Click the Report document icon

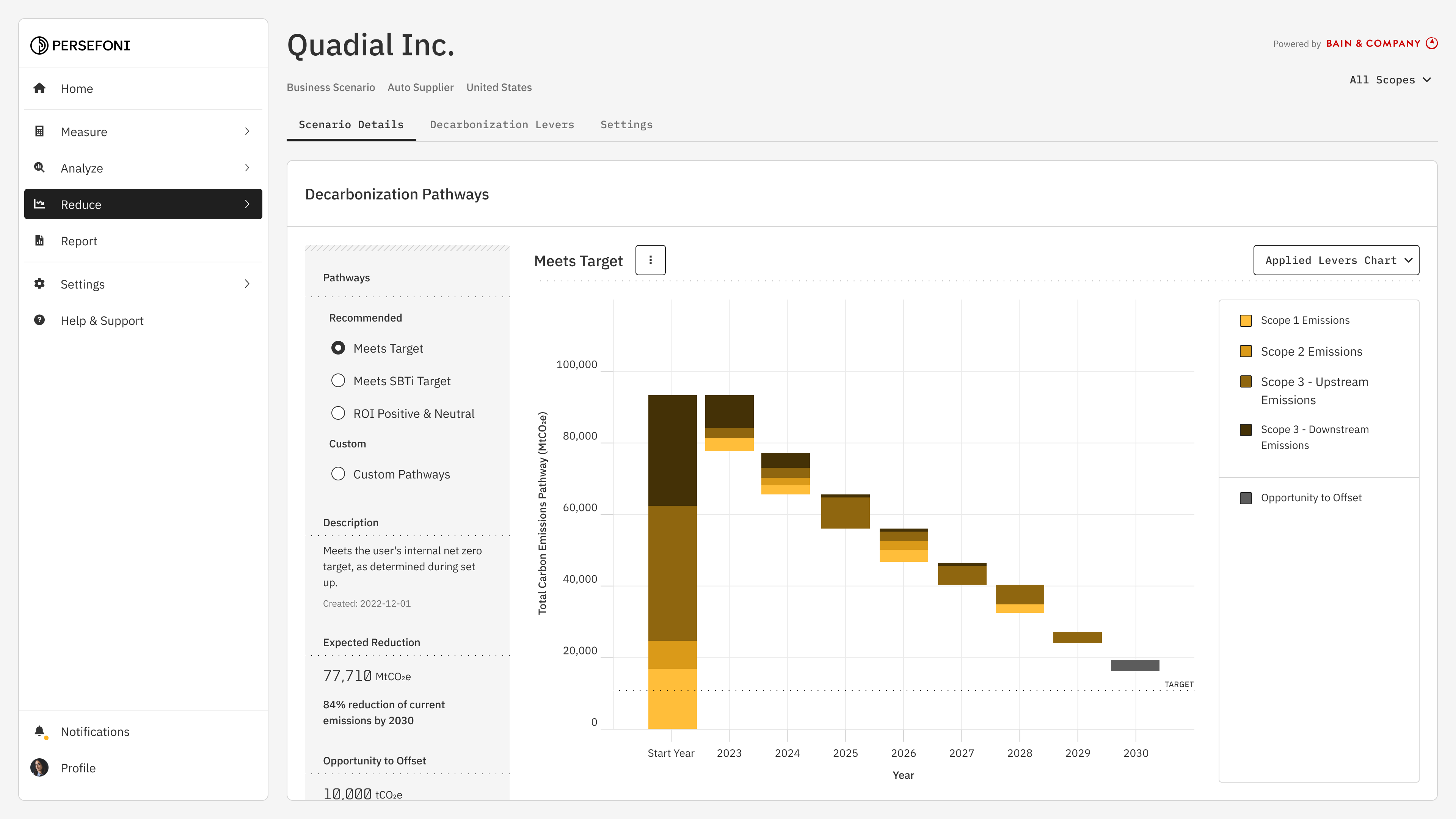click(x=39, y=241)
